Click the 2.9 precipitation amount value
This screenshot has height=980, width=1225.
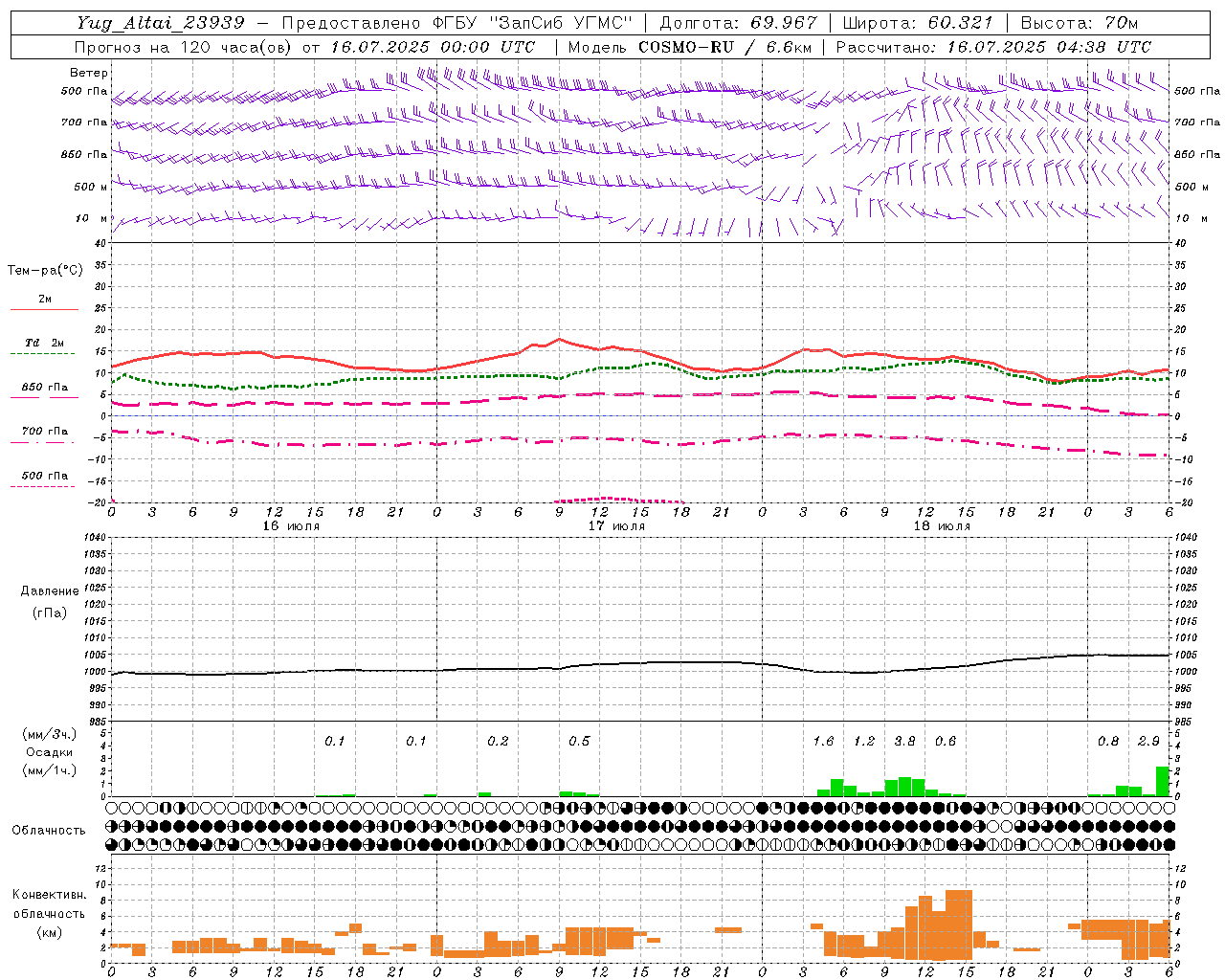[1148, 741]
